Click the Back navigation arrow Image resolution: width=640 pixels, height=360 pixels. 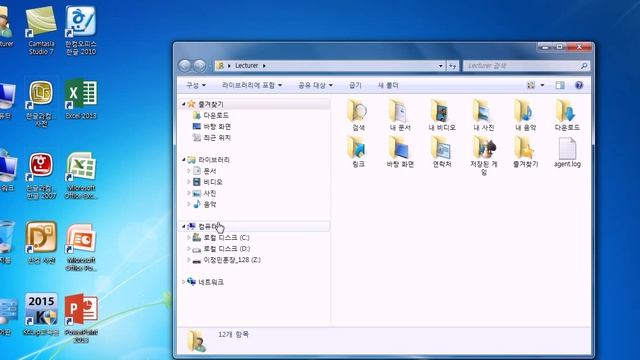tap(184, 65)
